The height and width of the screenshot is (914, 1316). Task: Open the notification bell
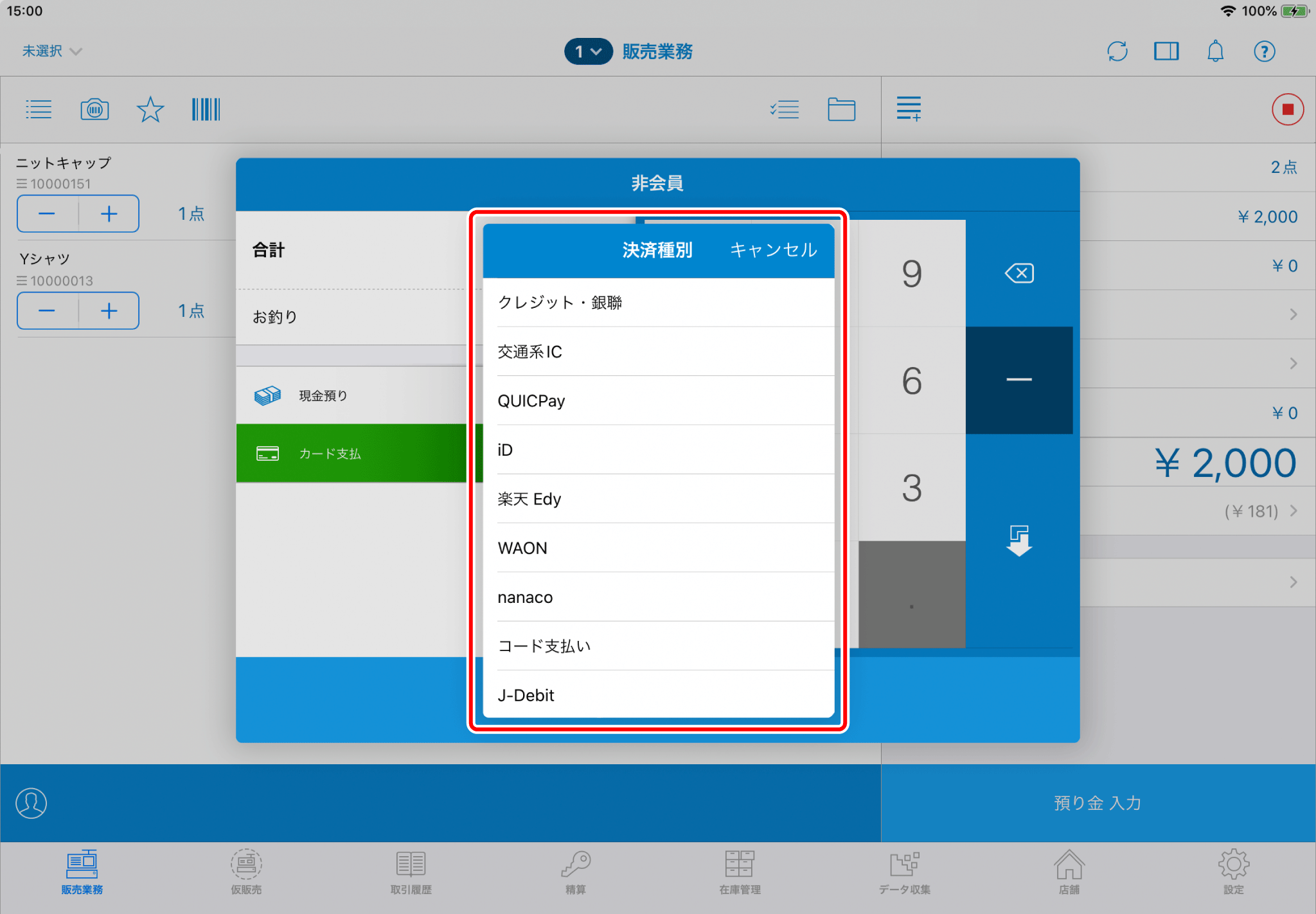click(x=1215, y=51)
